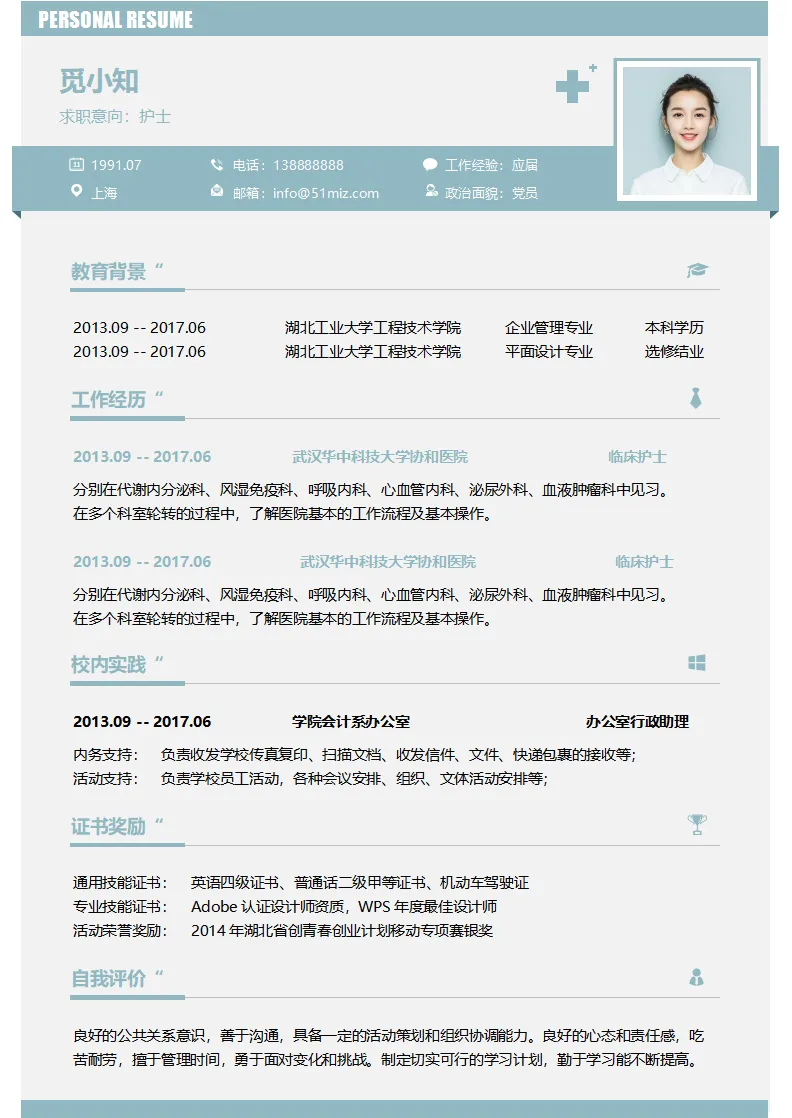Click the user icon in 自我评价 header
Viewport: 792px width, 1118px height.
(696, 977)
